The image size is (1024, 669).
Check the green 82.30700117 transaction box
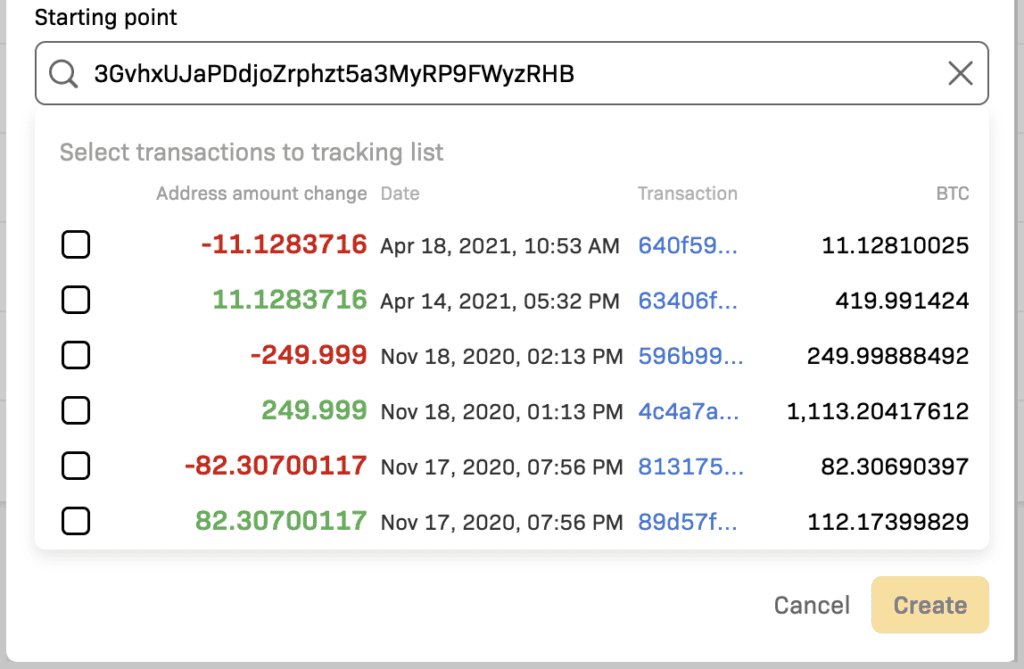(x=76, y=521)
